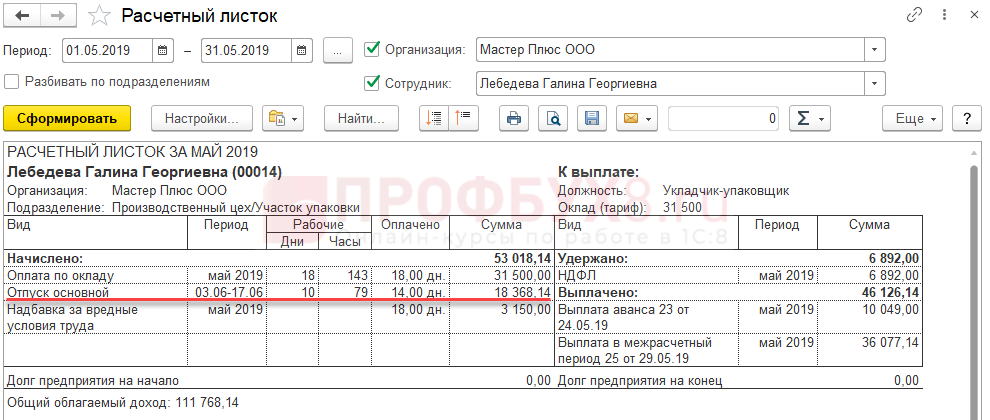Open calendar for end date 31.05.2019

tap(302, 51)
